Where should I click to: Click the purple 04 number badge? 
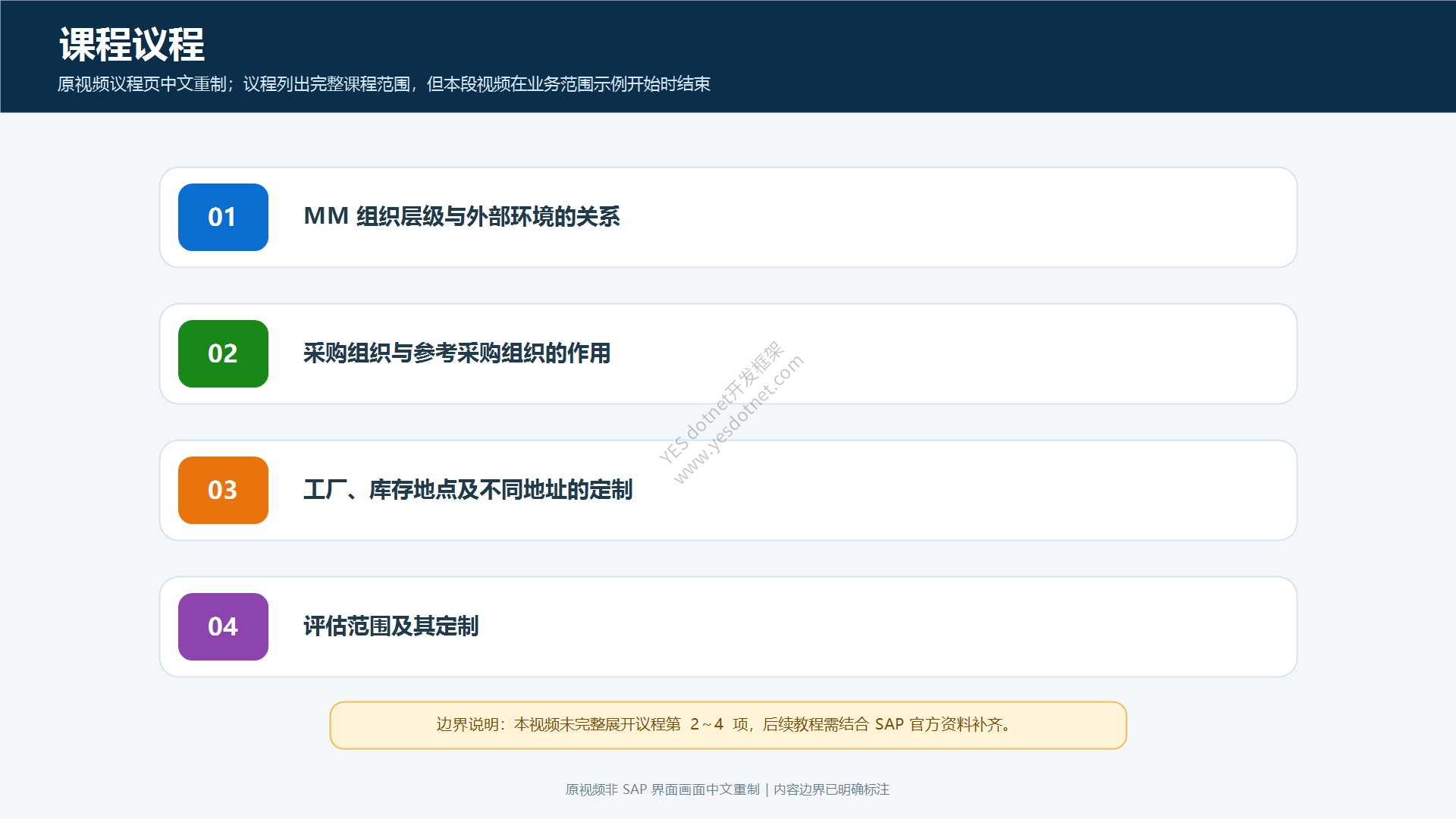223,626
